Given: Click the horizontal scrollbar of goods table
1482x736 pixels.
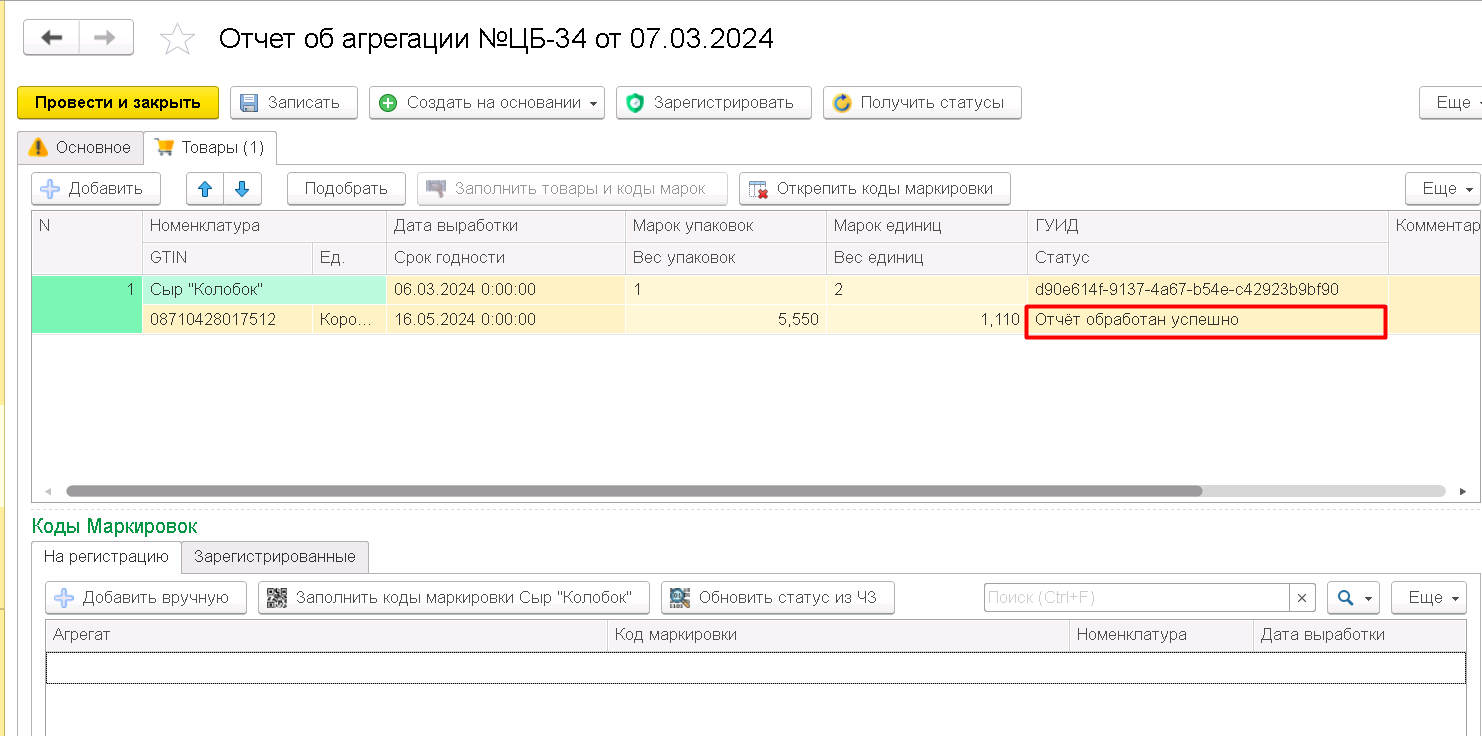Looking at the screenshot, I should pos(634,492).
